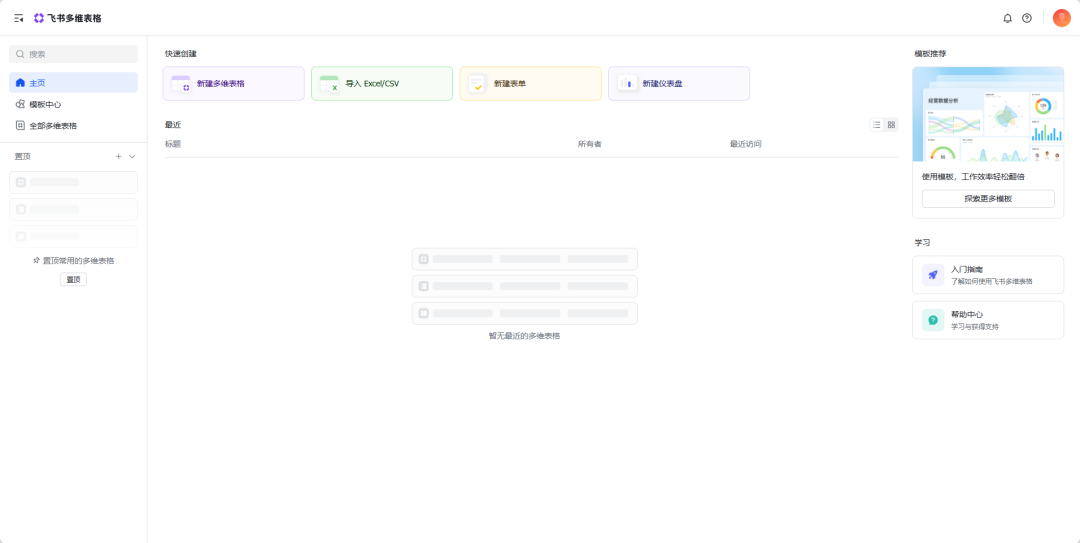Click the green 帮助中心 icon

pos(932,320)
